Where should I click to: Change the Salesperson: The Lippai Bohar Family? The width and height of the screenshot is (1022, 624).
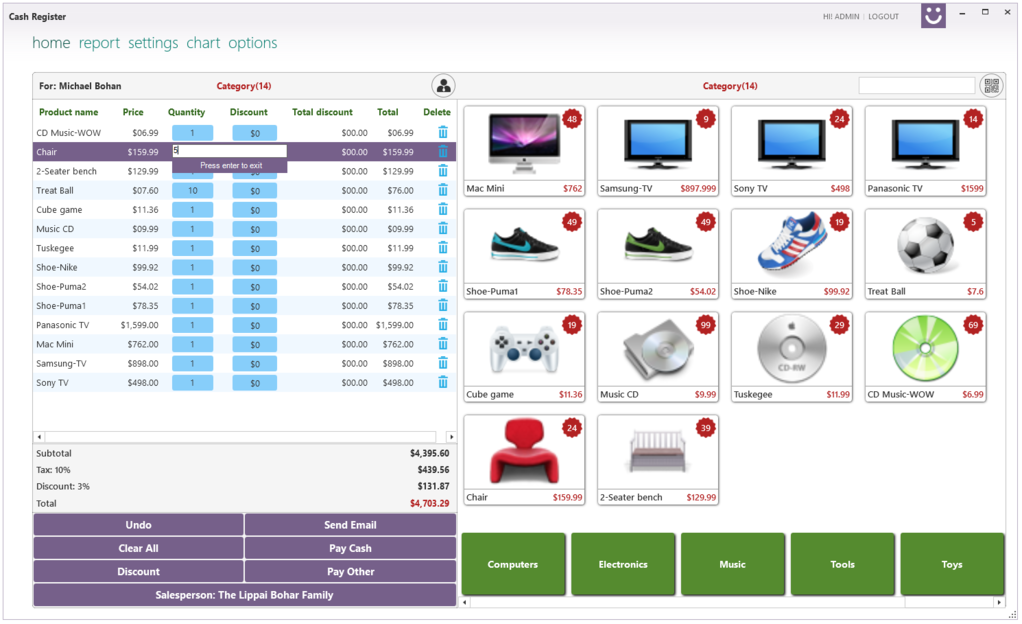point(244,595)
